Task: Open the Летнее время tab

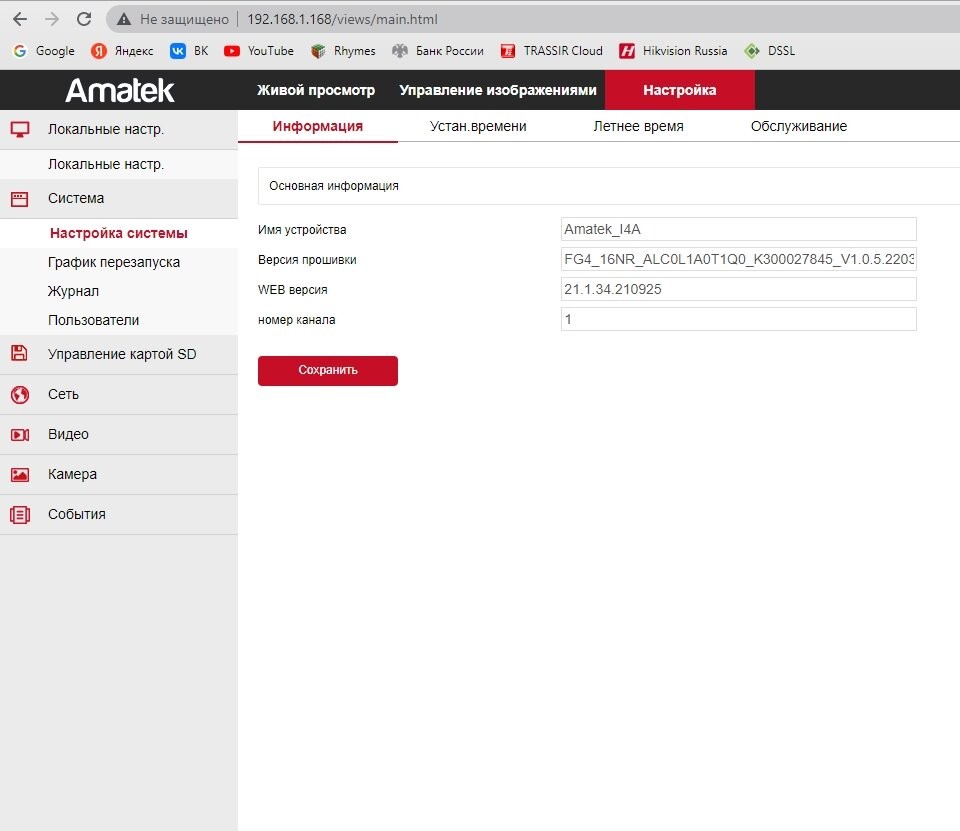Action: 639,126
